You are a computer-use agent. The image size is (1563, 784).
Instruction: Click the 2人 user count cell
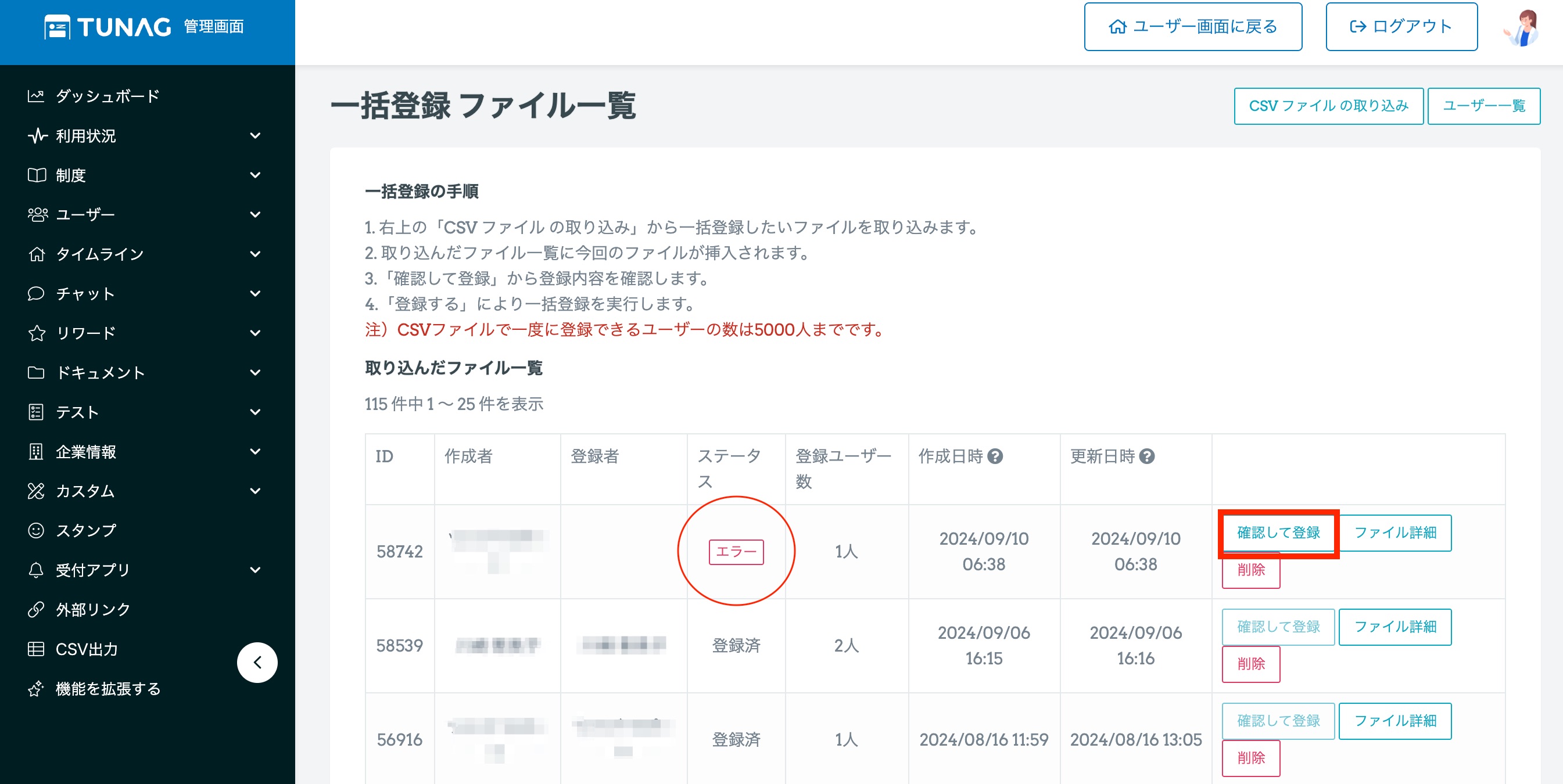coord(847,645)
